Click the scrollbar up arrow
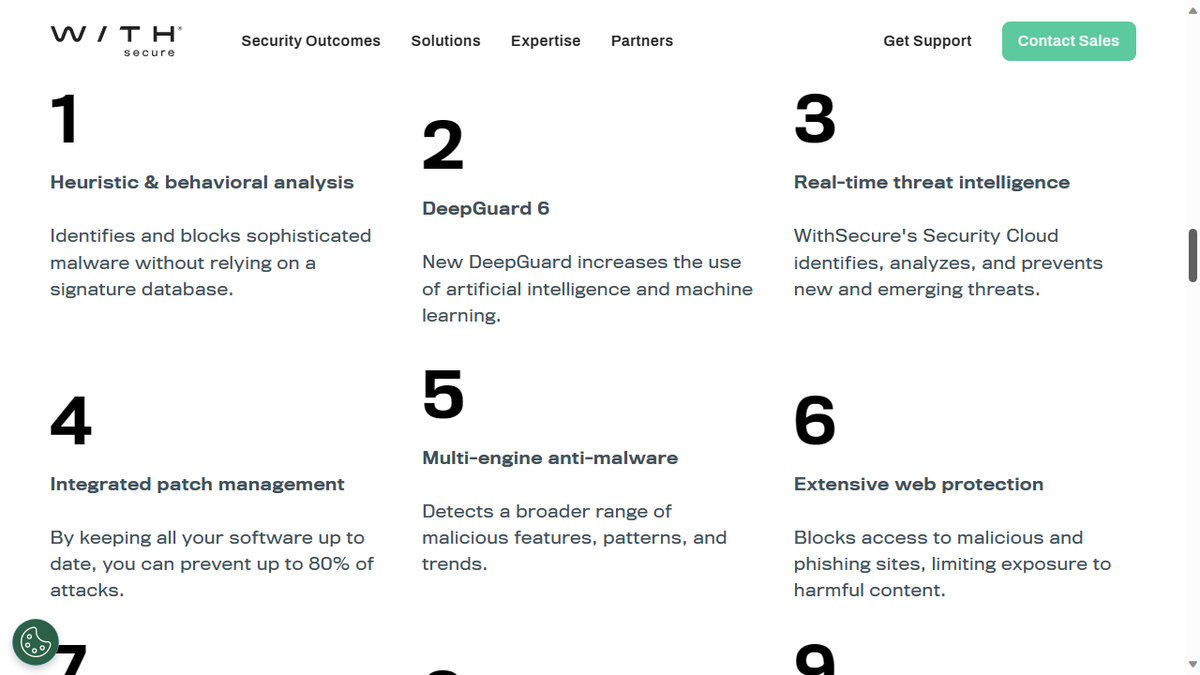 (1192, 8)
